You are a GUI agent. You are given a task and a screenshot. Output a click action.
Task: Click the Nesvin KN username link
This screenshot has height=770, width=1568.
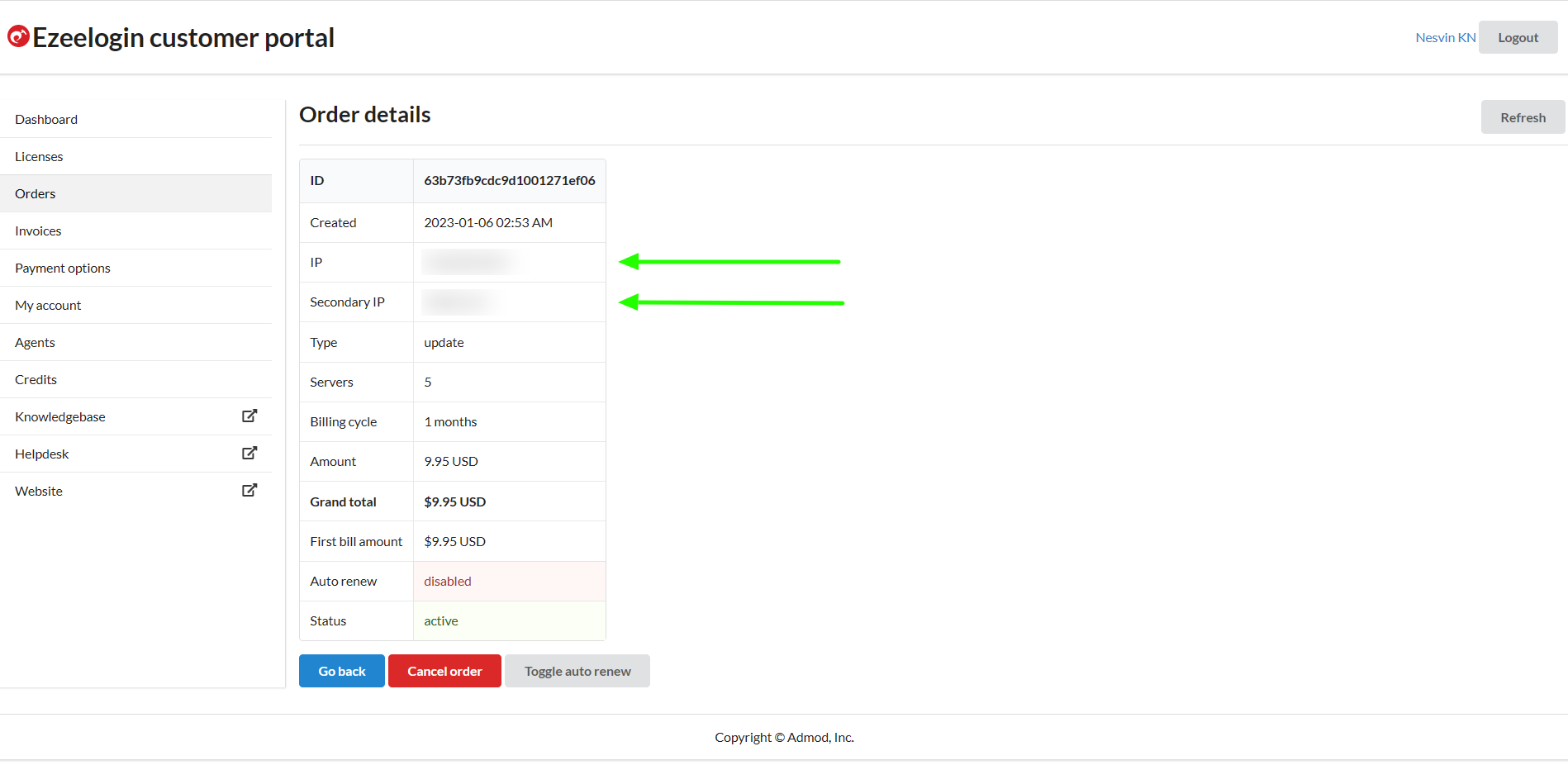(x=1445, y=37)
